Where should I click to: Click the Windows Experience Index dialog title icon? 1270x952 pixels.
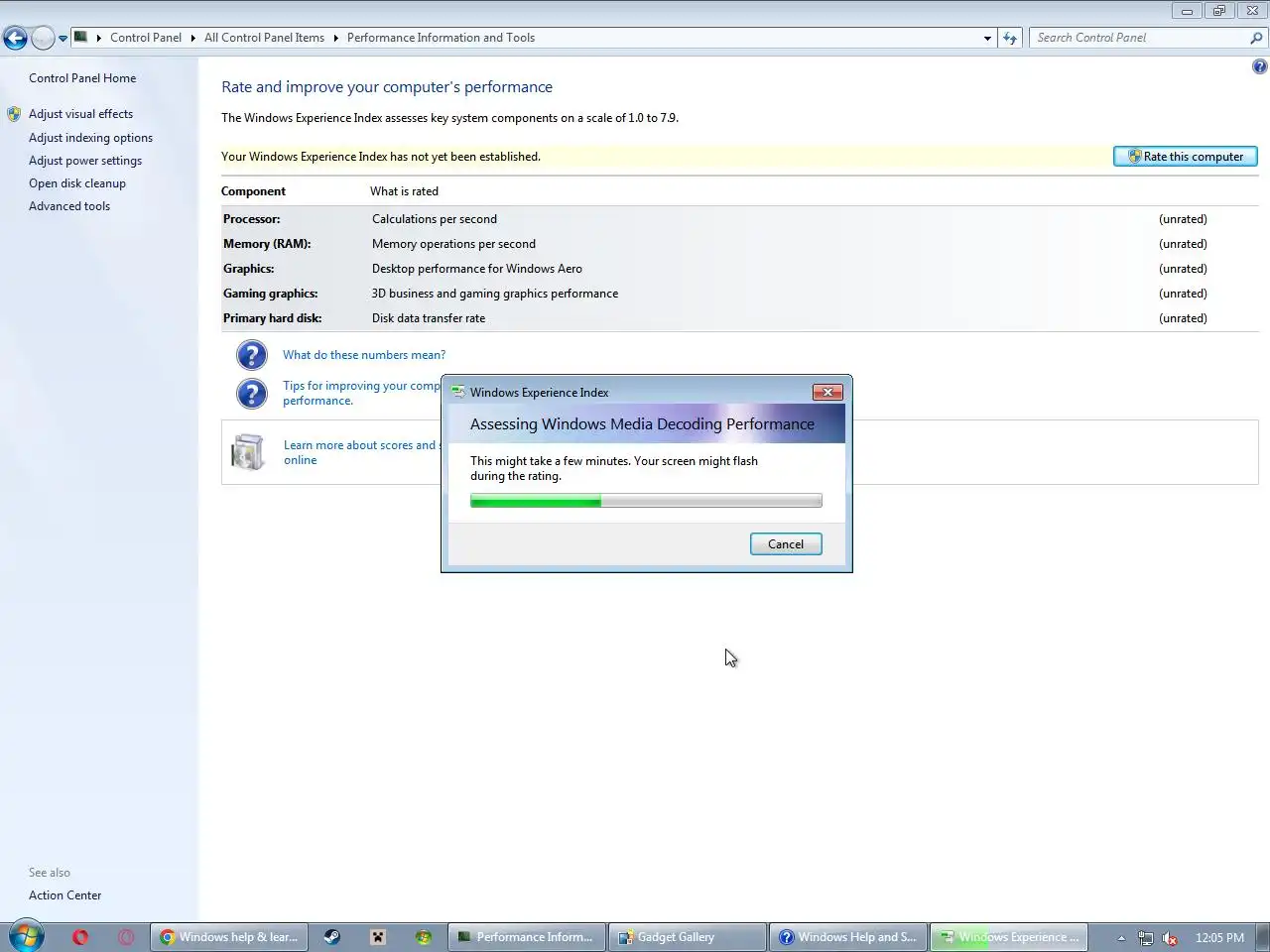(458, 393)
